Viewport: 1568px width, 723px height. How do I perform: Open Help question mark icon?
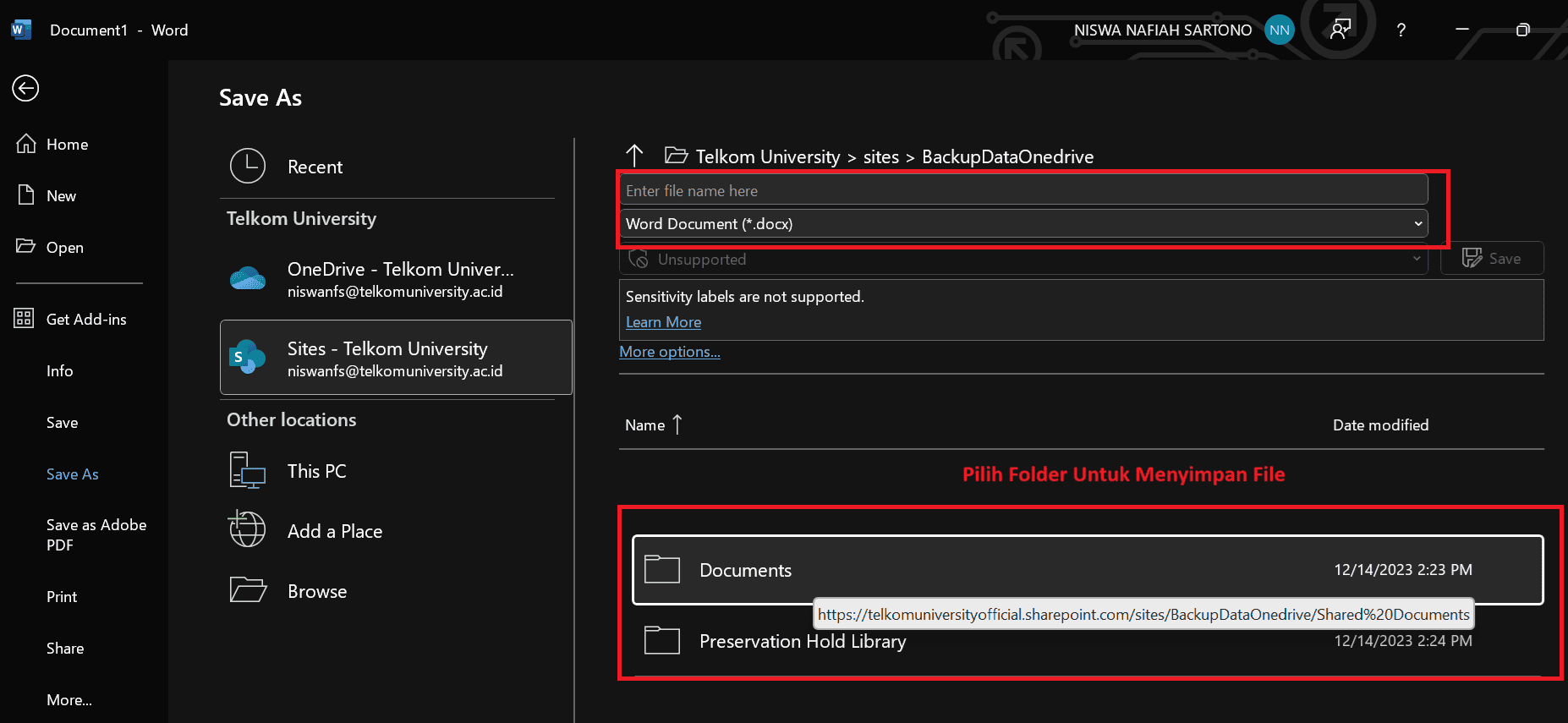(1401, 30)
